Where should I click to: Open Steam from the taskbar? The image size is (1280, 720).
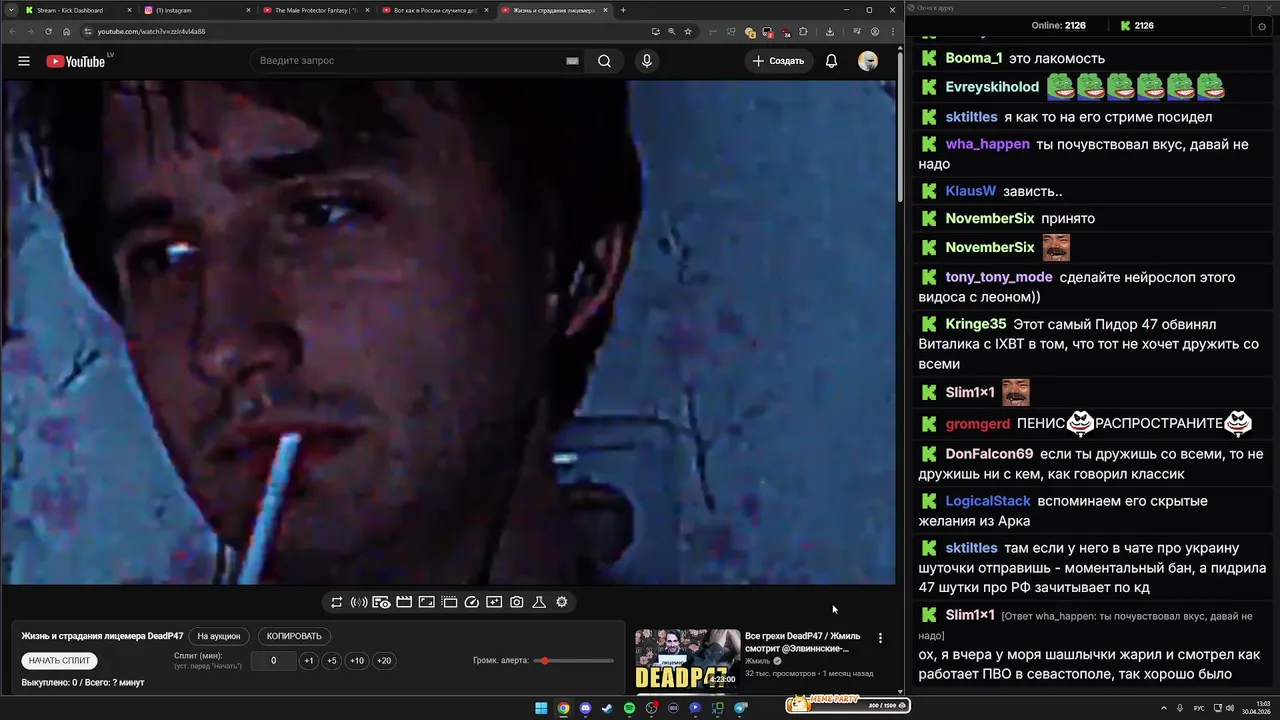click(607, 708)
